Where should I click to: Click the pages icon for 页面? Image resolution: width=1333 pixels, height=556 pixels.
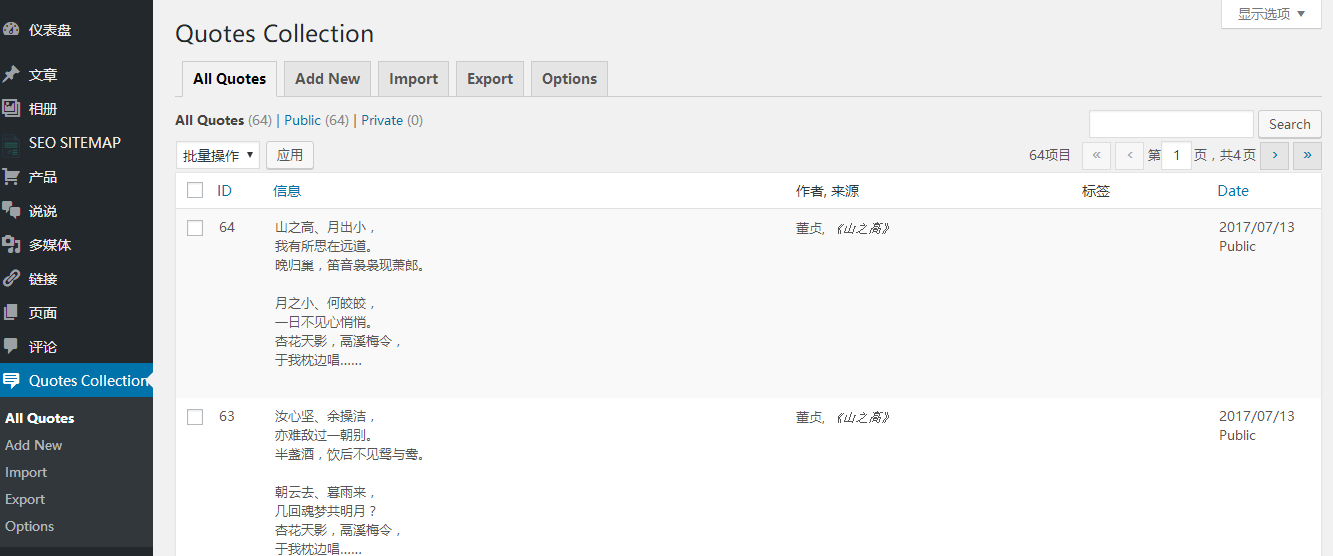(x=11, y=313)
